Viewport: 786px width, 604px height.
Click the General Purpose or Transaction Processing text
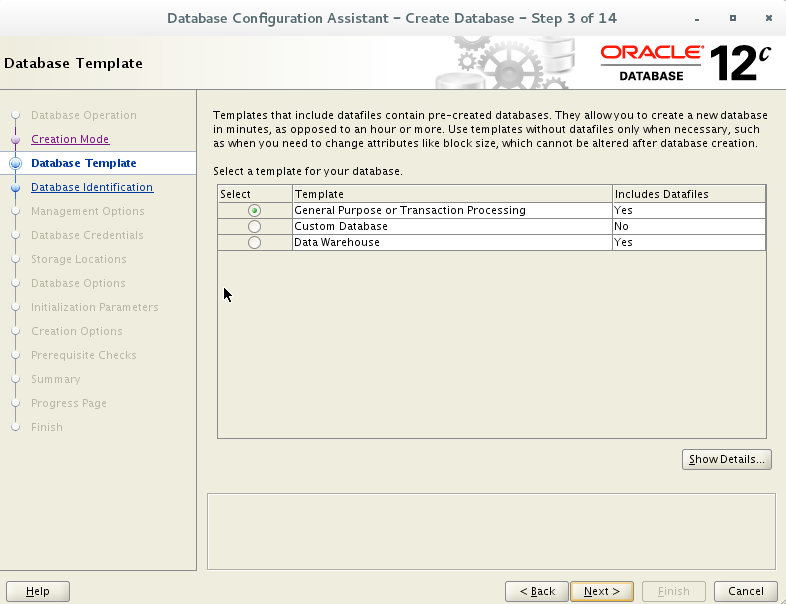(x=410, y=210)
